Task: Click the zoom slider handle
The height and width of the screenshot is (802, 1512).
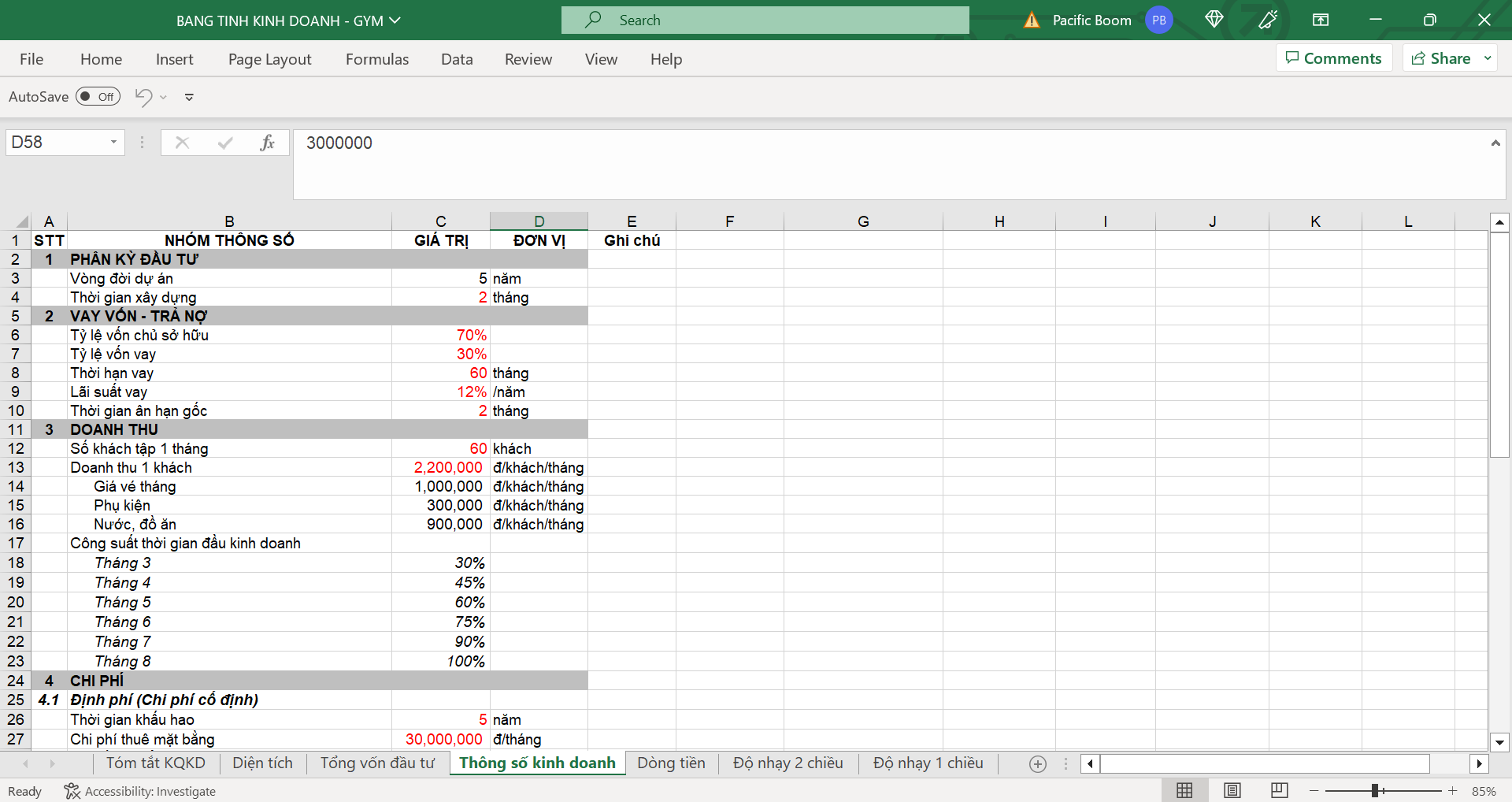Action: [x=1375, y=790]
